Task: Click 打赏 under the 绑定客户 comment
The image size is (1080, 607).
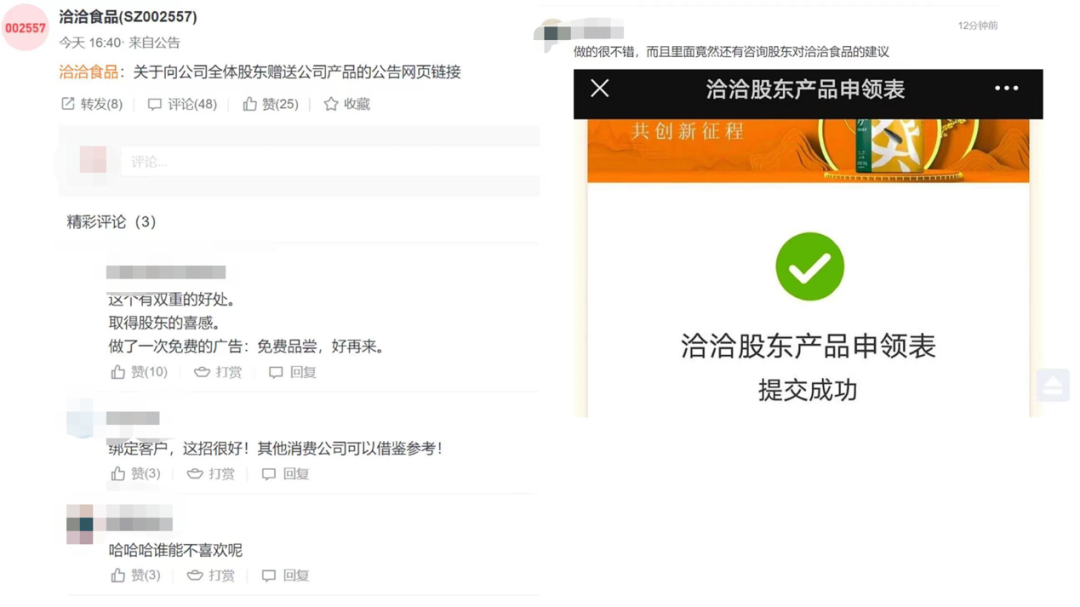Action: [x=211, y=473]
